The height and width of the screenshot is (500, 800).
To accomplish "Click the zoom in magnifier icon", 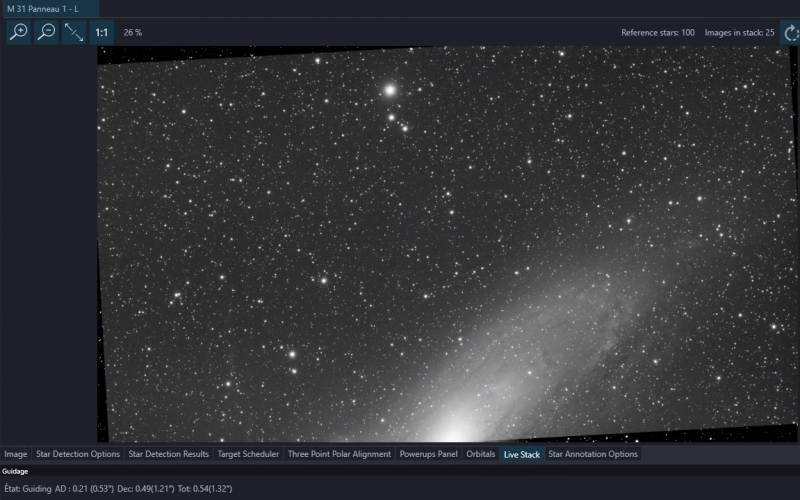I will click(19, 32).
